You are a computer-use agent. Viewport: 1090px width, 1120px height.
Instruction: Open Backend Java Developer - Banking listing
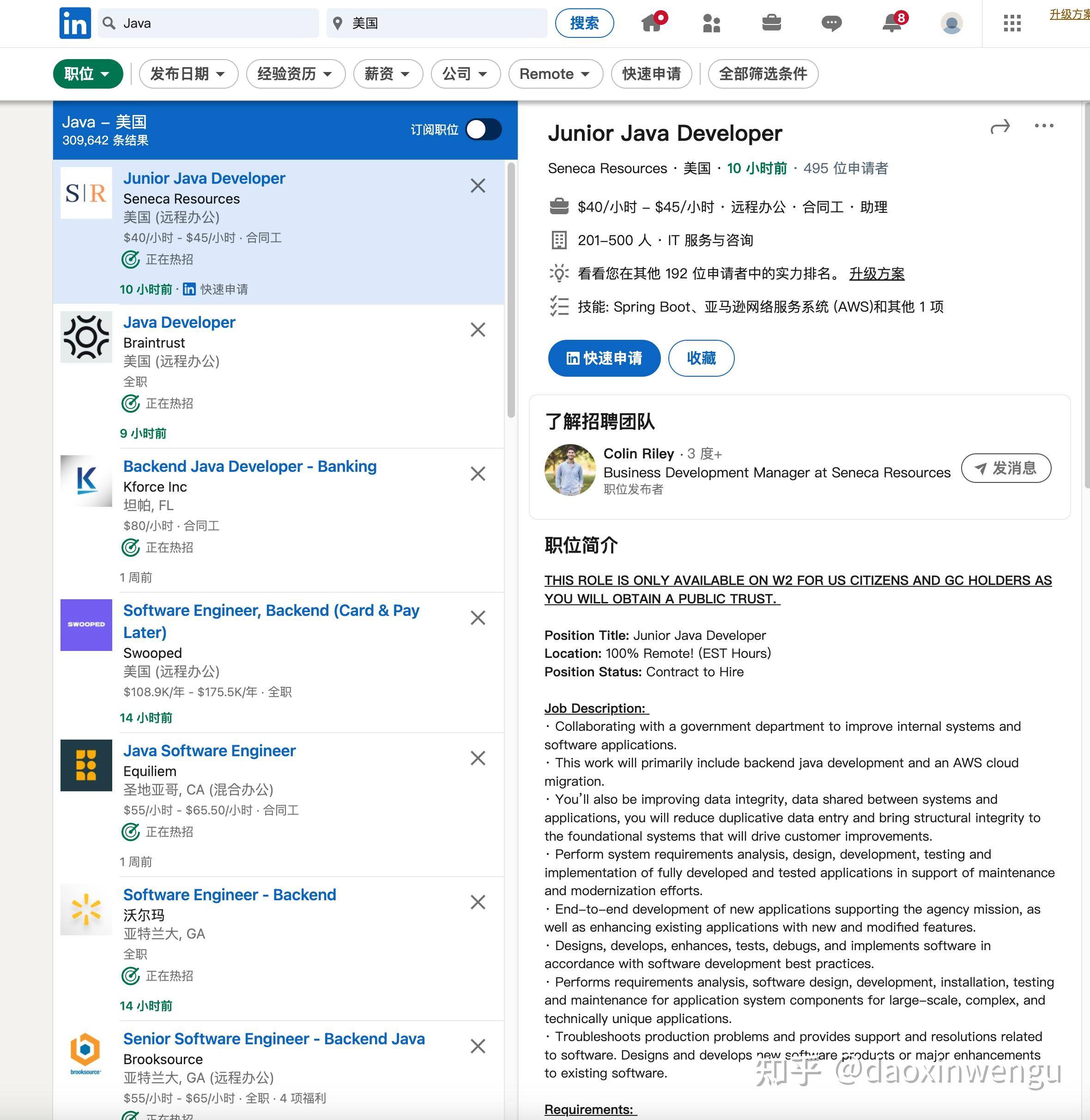pyautogui.click(x=250, y=466)
